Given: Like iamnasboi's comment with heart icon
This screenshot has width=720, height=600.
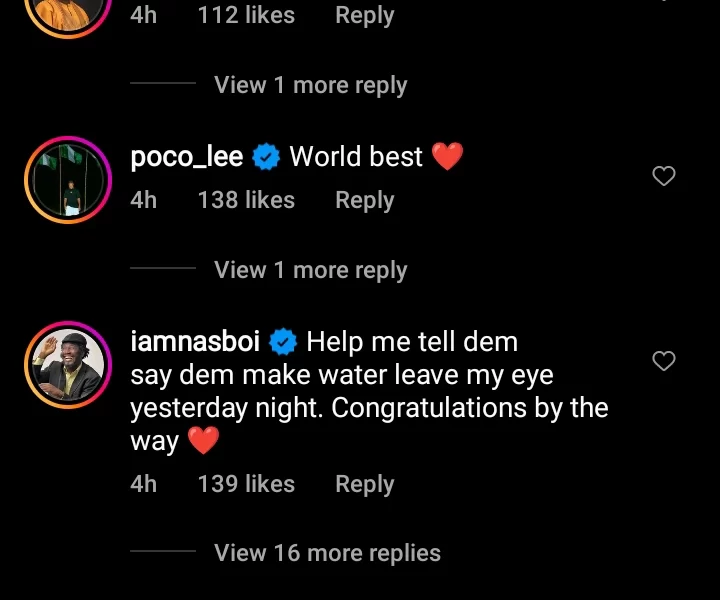Looking at the screenshot, I should [x=664, y=361].
